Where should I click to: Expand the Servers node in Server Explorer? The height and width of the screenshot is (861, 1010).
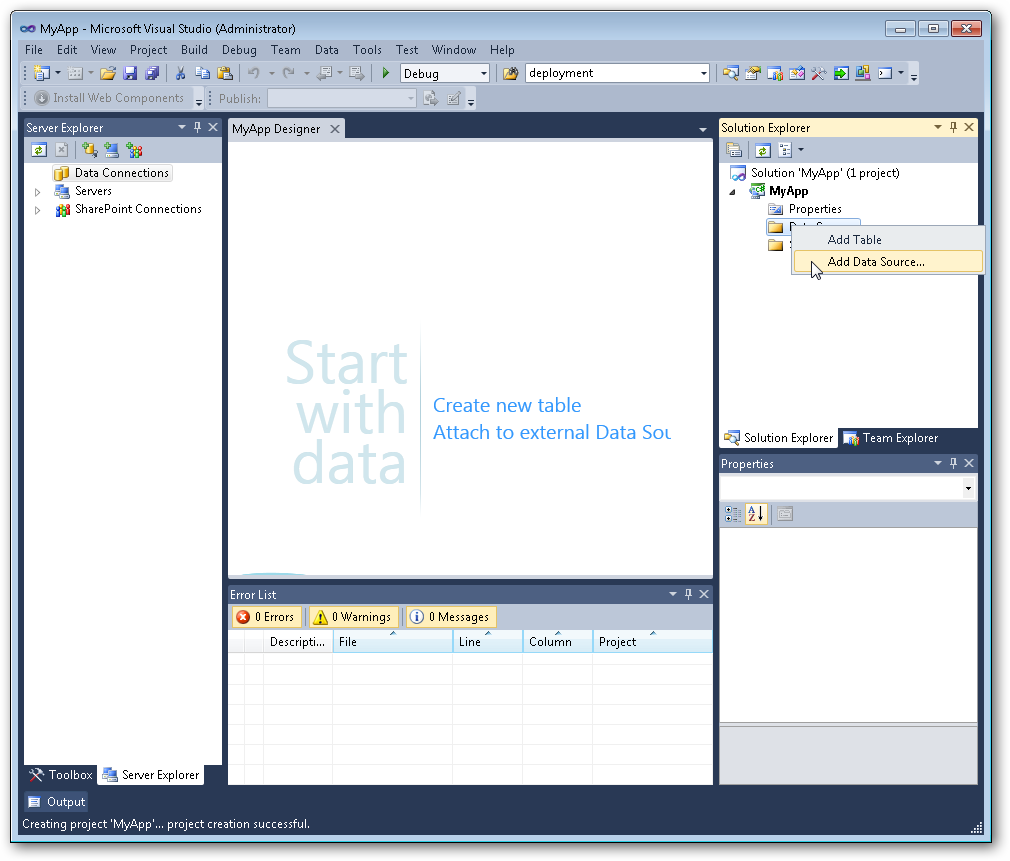[37, 191]
